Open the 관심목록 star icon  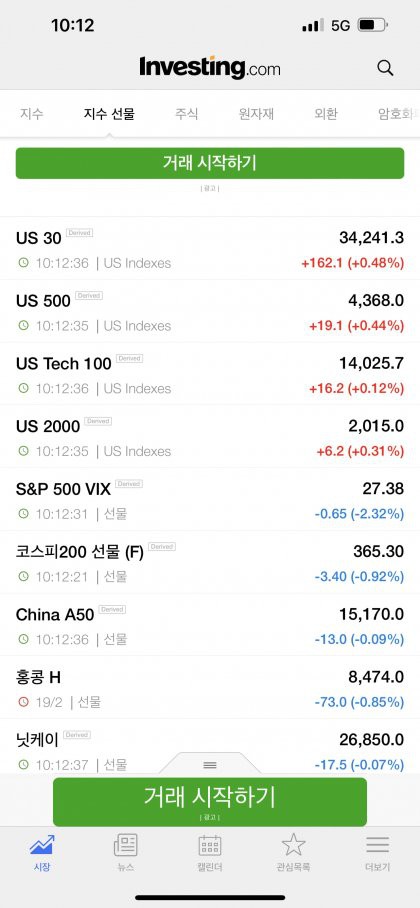(293, 845)
